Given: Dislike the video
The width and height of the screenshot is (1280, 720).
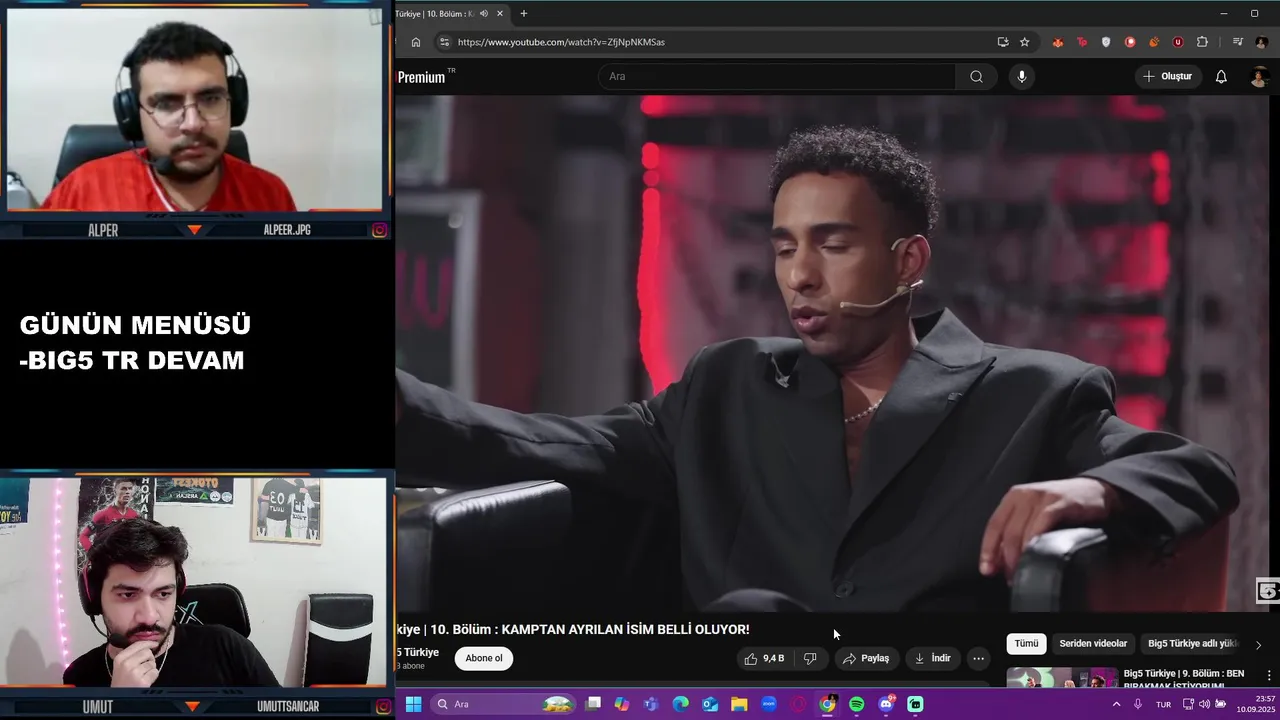Looking at the screenshot, I should pos(810,658).
